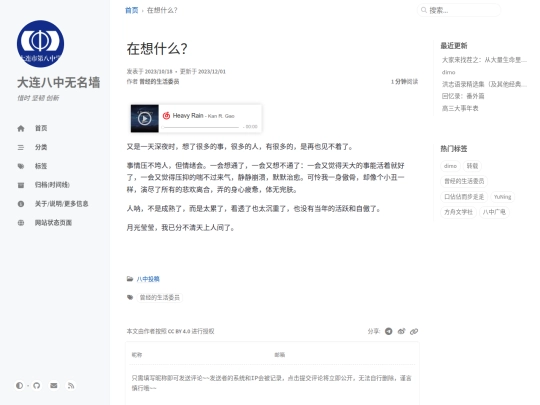540x405 pixels.
Task: Click the archive box icon
Action: click(21, 185)
